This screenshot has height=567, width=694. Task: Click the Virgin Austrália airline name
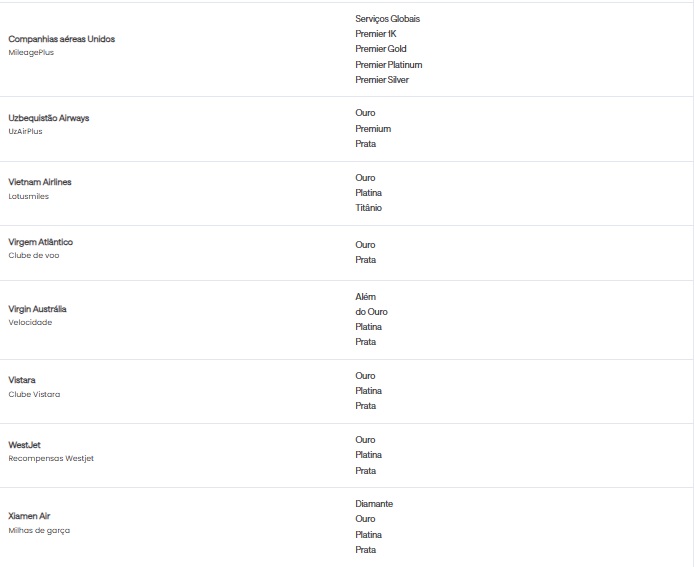click(x=37, y=309)
